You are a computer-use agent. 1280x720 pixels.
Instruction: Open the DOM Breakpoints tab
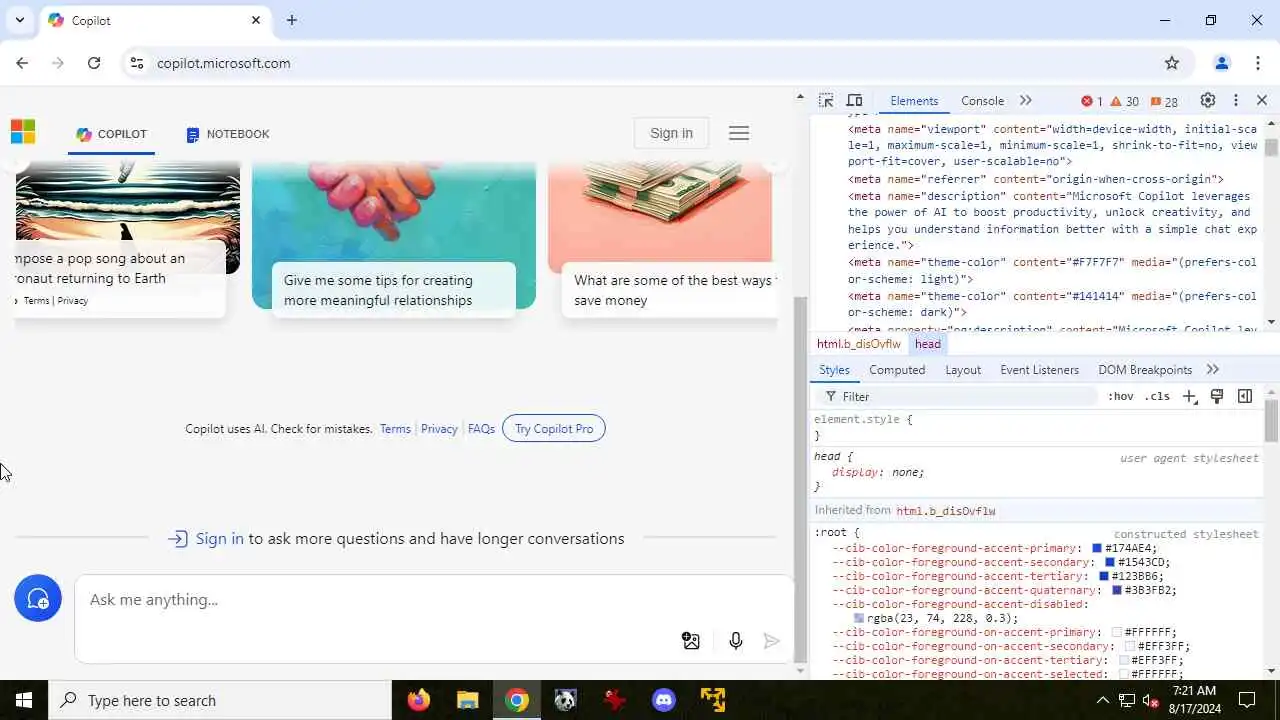click(x=1145, y=370)
